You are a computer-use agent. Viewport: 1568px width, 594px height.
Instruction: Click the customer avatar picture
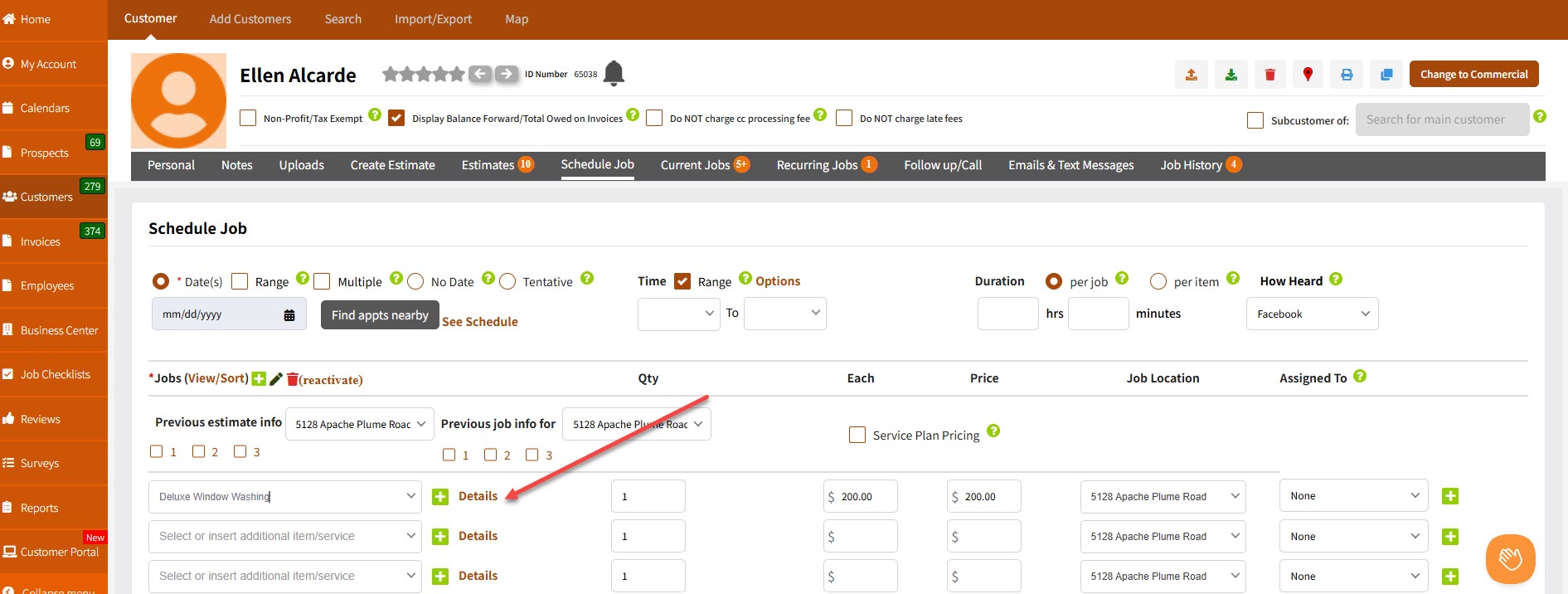click(x=178, y=101)
